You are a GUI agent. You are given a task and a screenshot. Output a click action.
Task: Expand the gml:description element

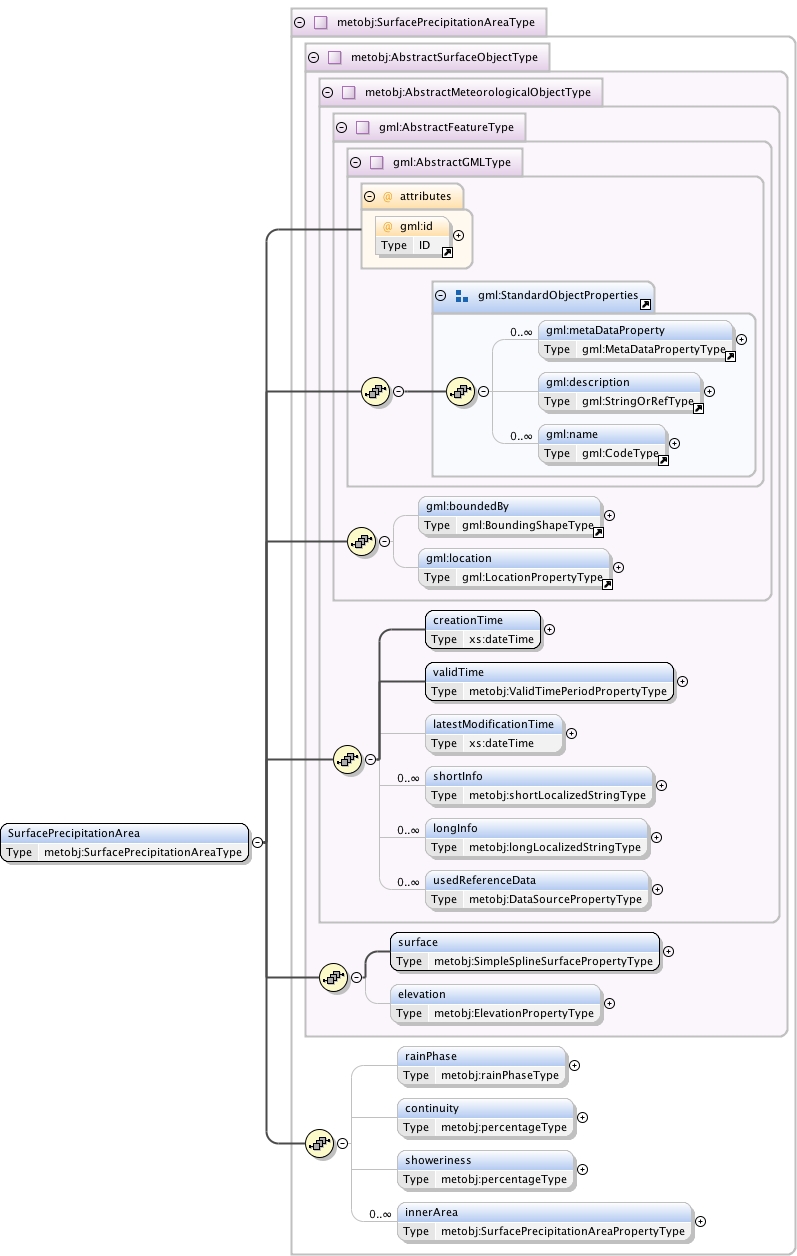709,392
